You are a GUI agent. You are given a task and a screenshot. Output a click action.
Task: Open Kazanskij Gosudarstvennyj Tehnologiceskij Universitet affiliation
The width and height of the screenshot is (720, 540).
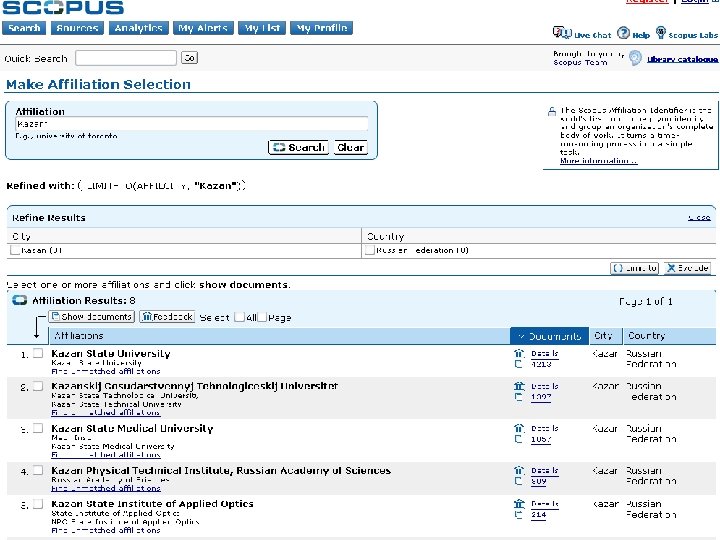[194, 386]
